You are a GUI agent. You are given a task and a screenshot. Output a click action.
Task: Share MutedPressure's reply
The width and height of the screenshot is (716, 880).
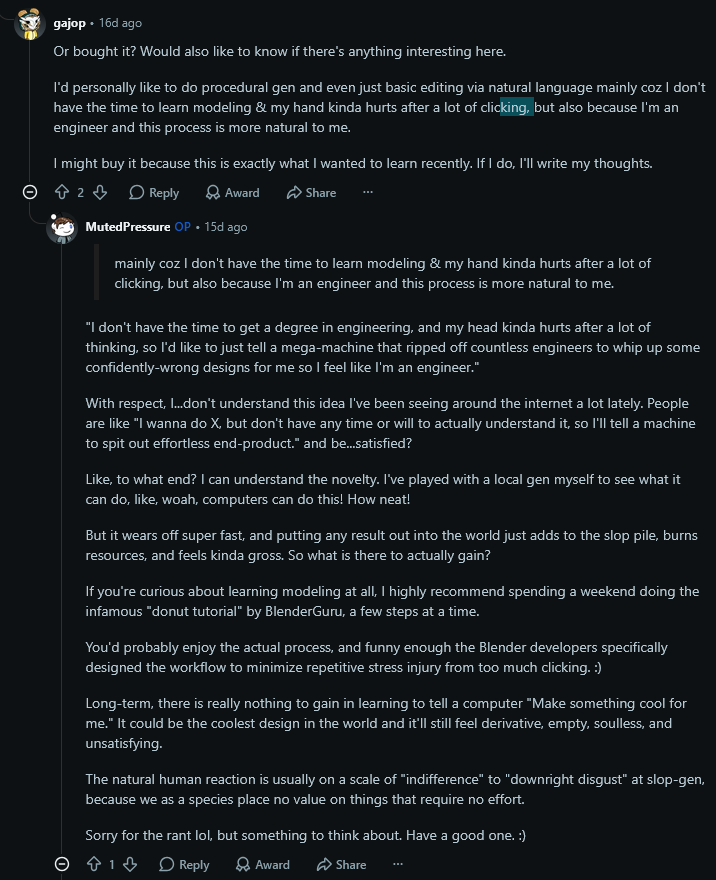[x=342, y=864]
